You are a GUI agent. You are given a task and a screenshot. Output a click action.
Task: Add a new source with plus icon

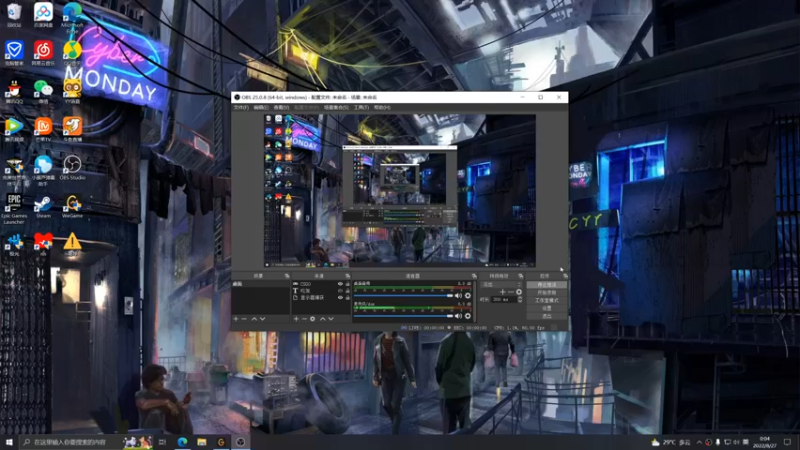pos(296,319)
